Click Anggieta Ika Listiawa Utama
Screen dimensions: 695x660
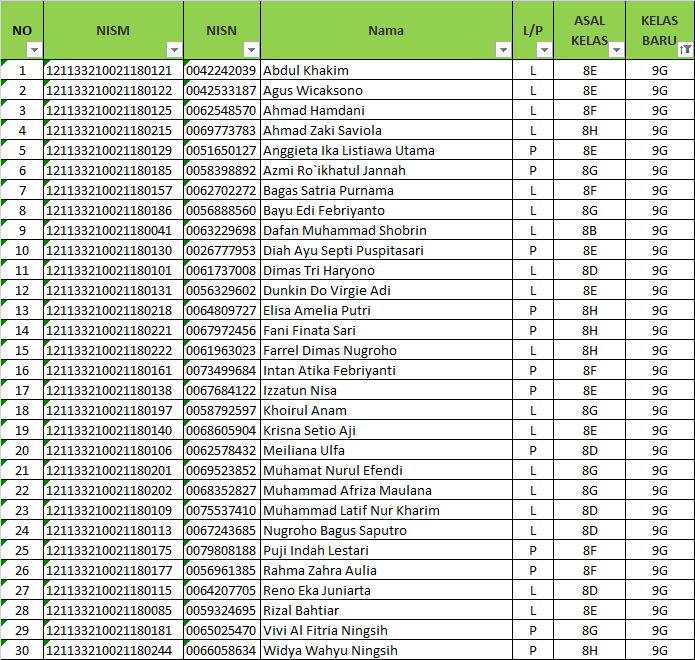(349, 151)
